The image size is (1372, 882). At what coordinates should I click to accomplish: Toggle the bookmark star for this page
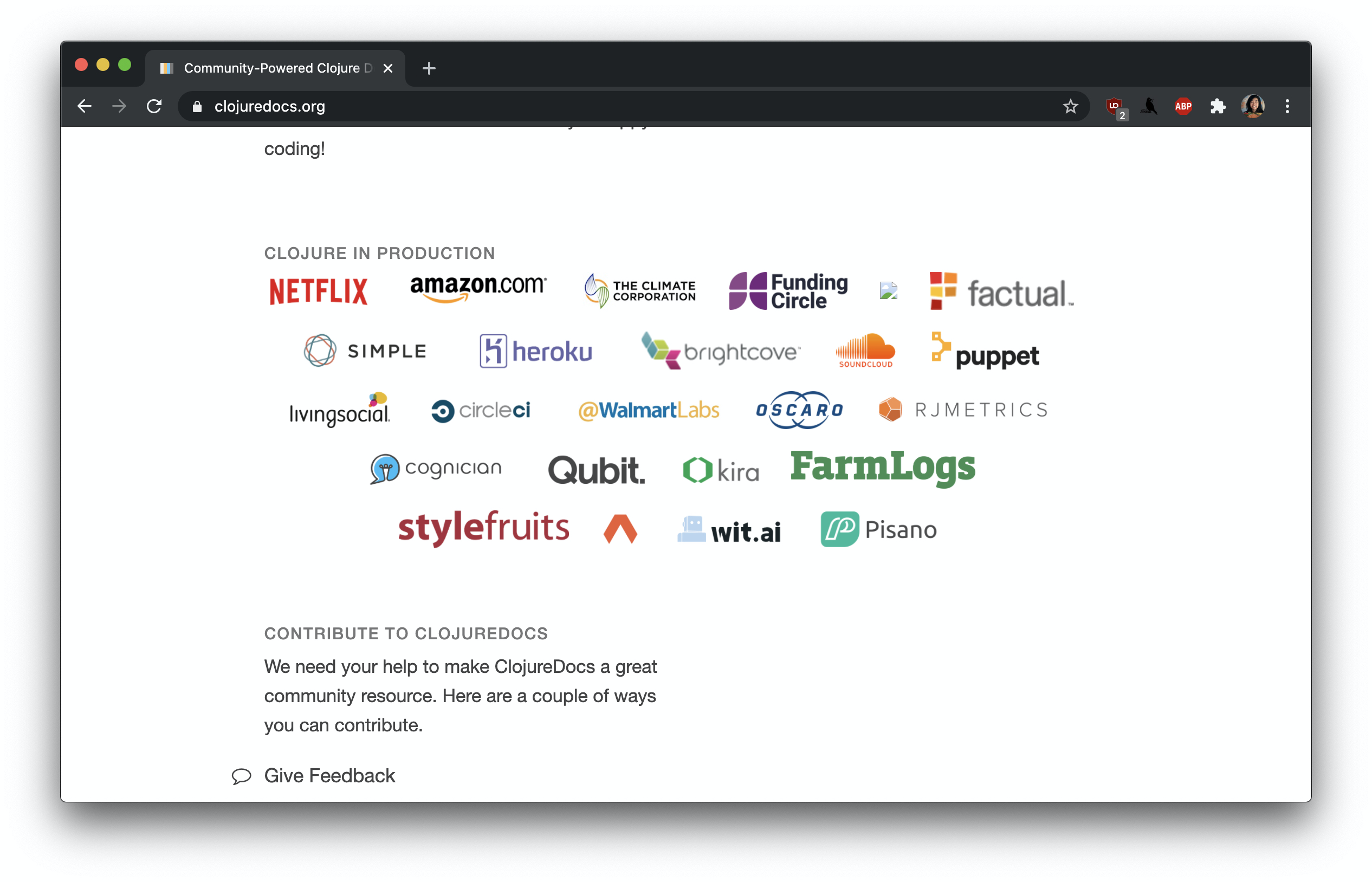coord(1070,106)
